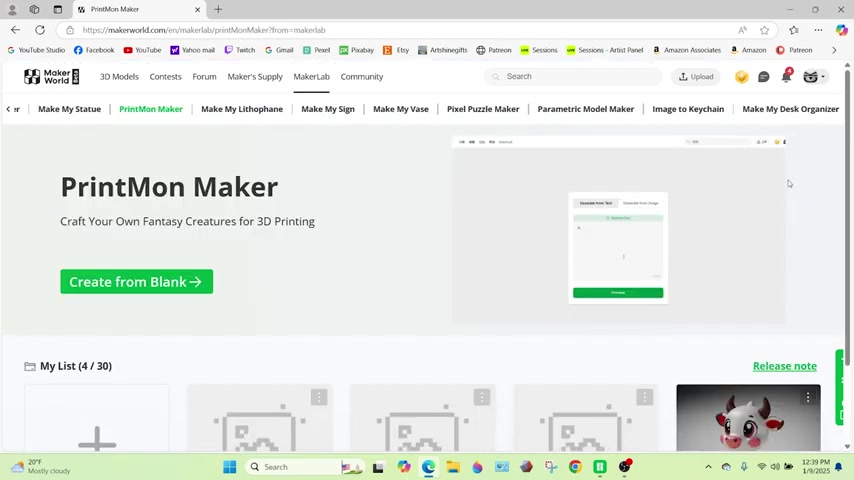Click Create from Blank button
This screenshot has width=854, height=480.
pos(137,282)
